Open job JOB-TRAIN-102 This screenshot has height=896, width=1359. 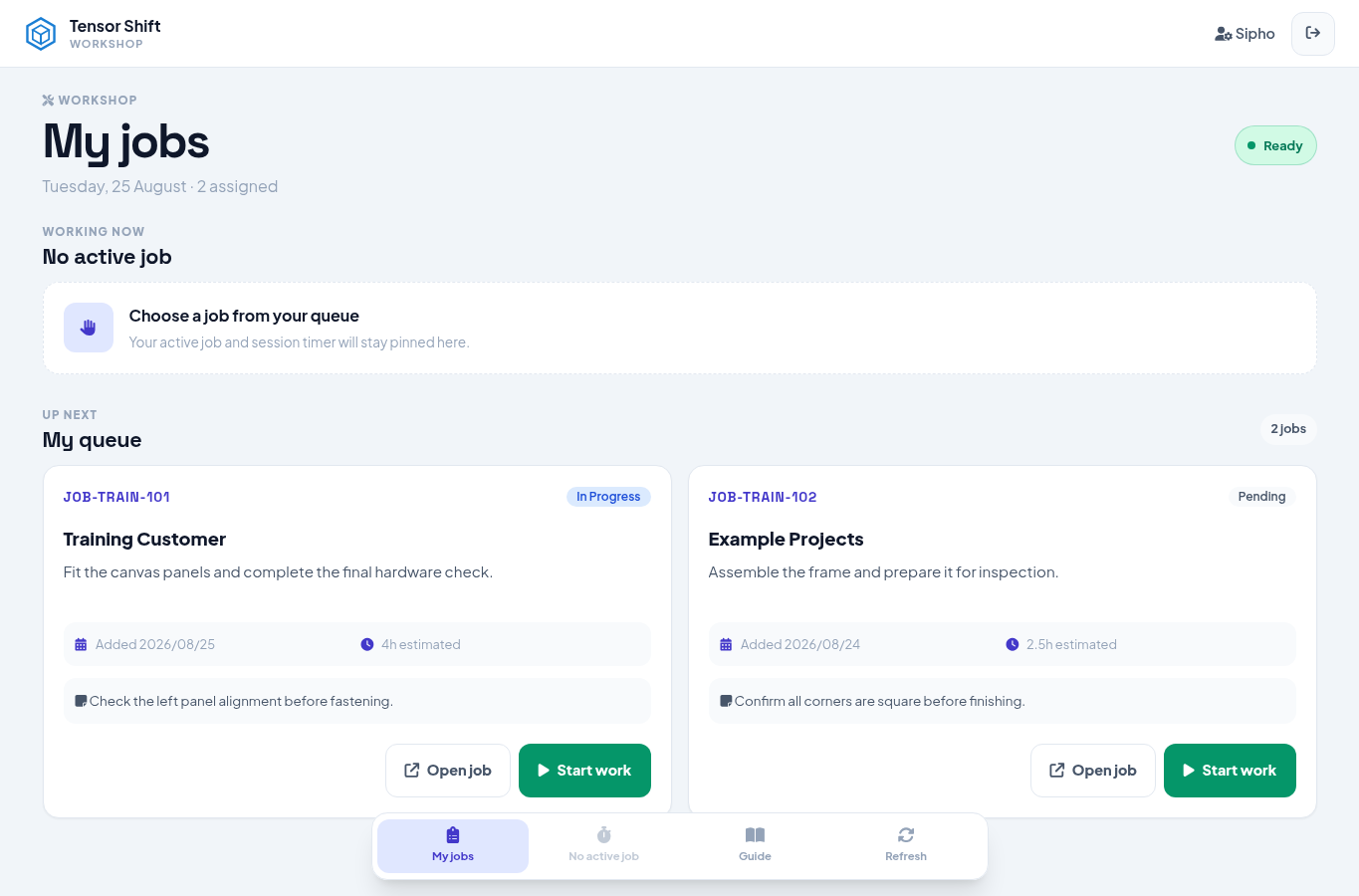point(1093,771)
